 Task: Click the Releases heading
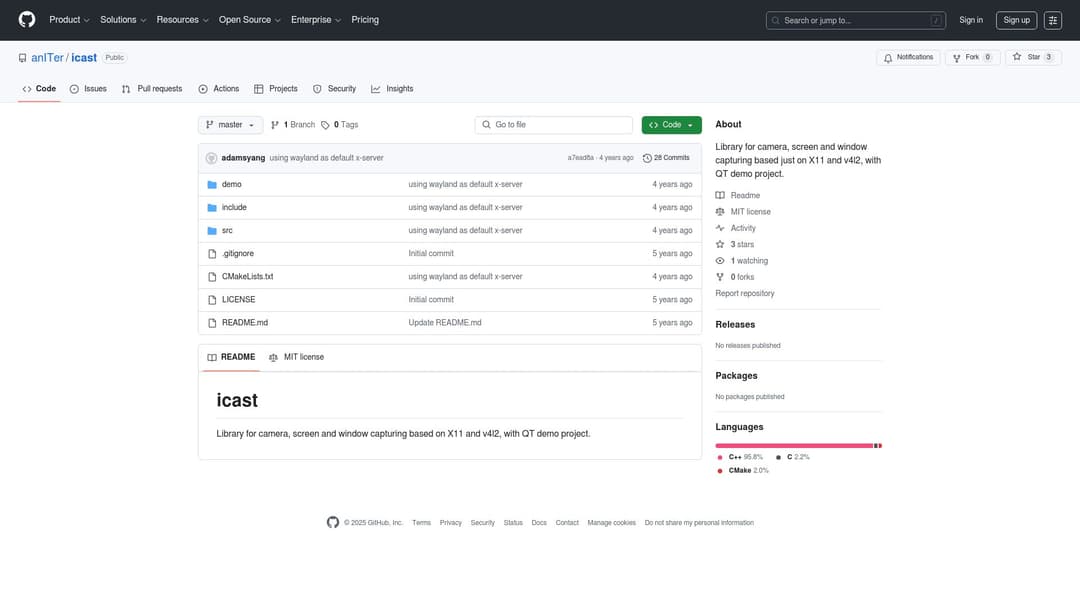(x=735, y=324)
